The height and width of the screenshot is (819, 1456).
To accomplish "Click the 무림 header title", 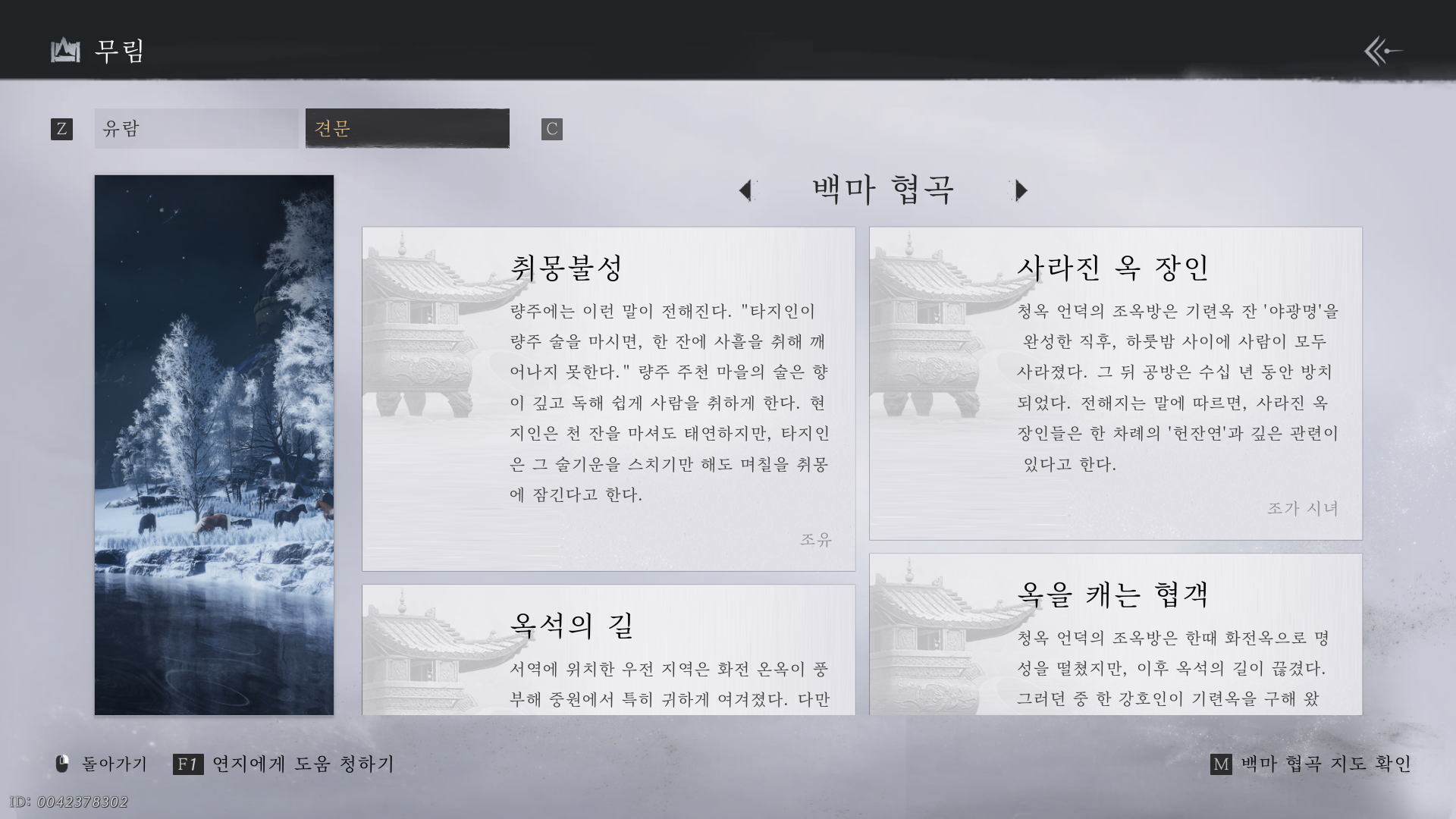I will [120, 51].
